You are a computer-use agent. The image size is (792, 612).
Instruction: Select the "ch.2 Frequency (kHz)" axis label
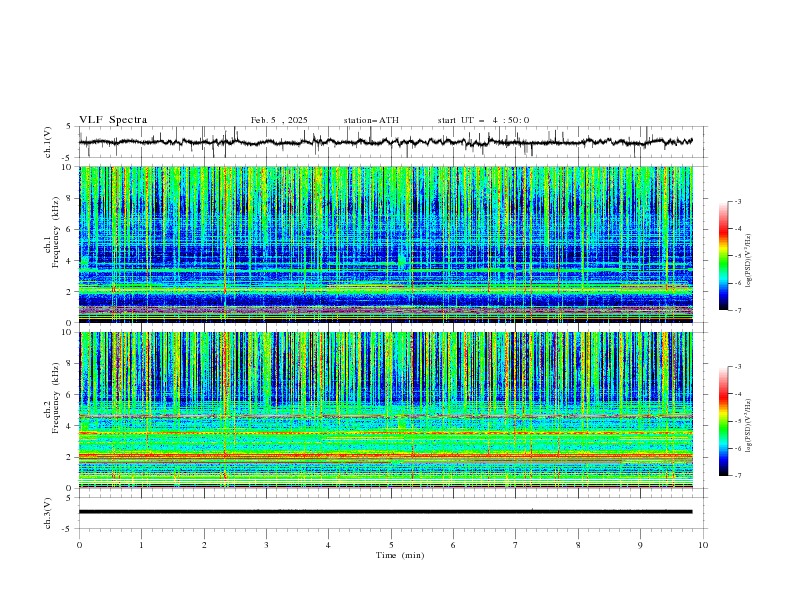pos(52,398)
